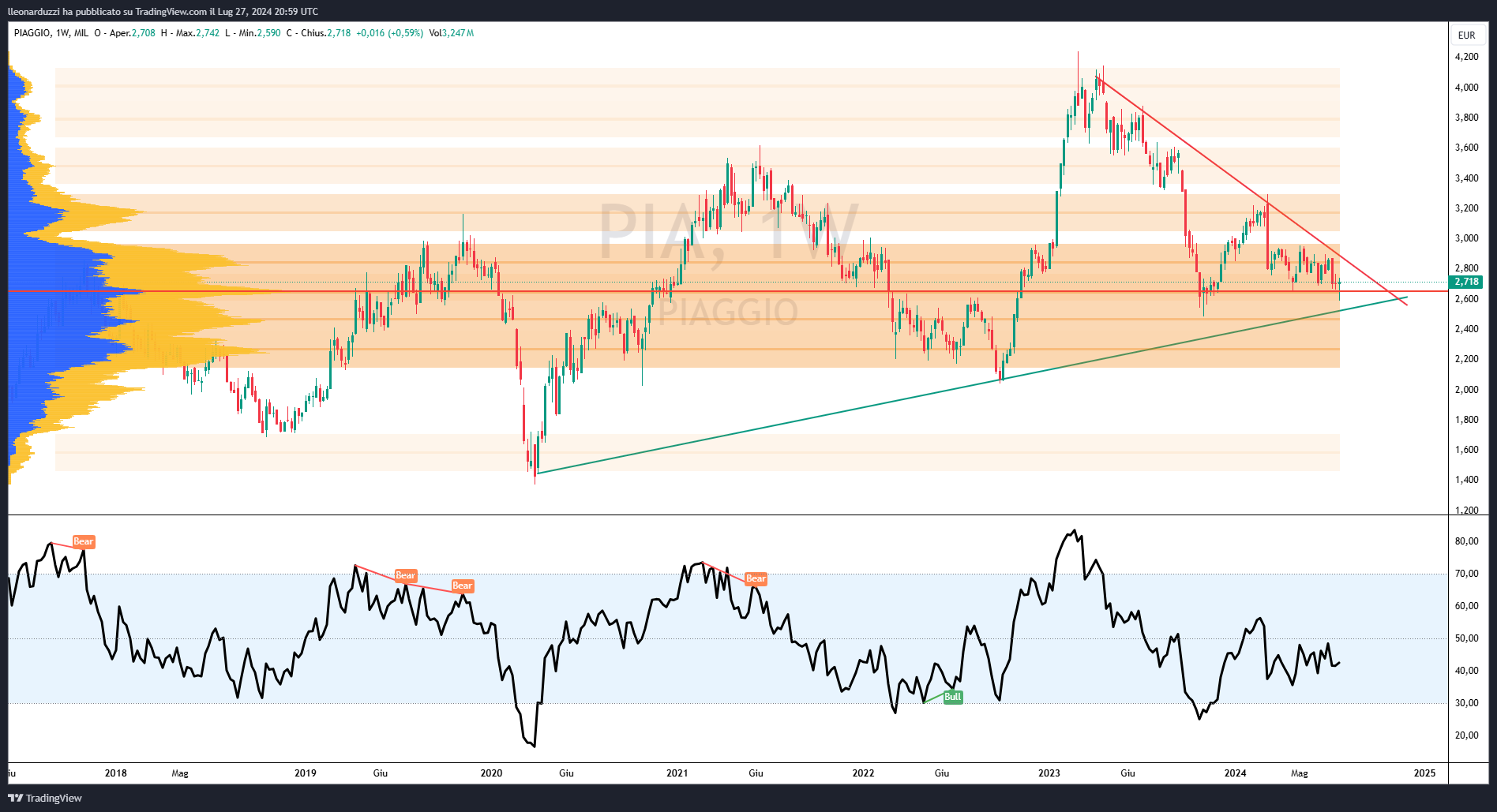Click the 70,00 RSI axis label

pyautogui.click(x=1467, y=574)
